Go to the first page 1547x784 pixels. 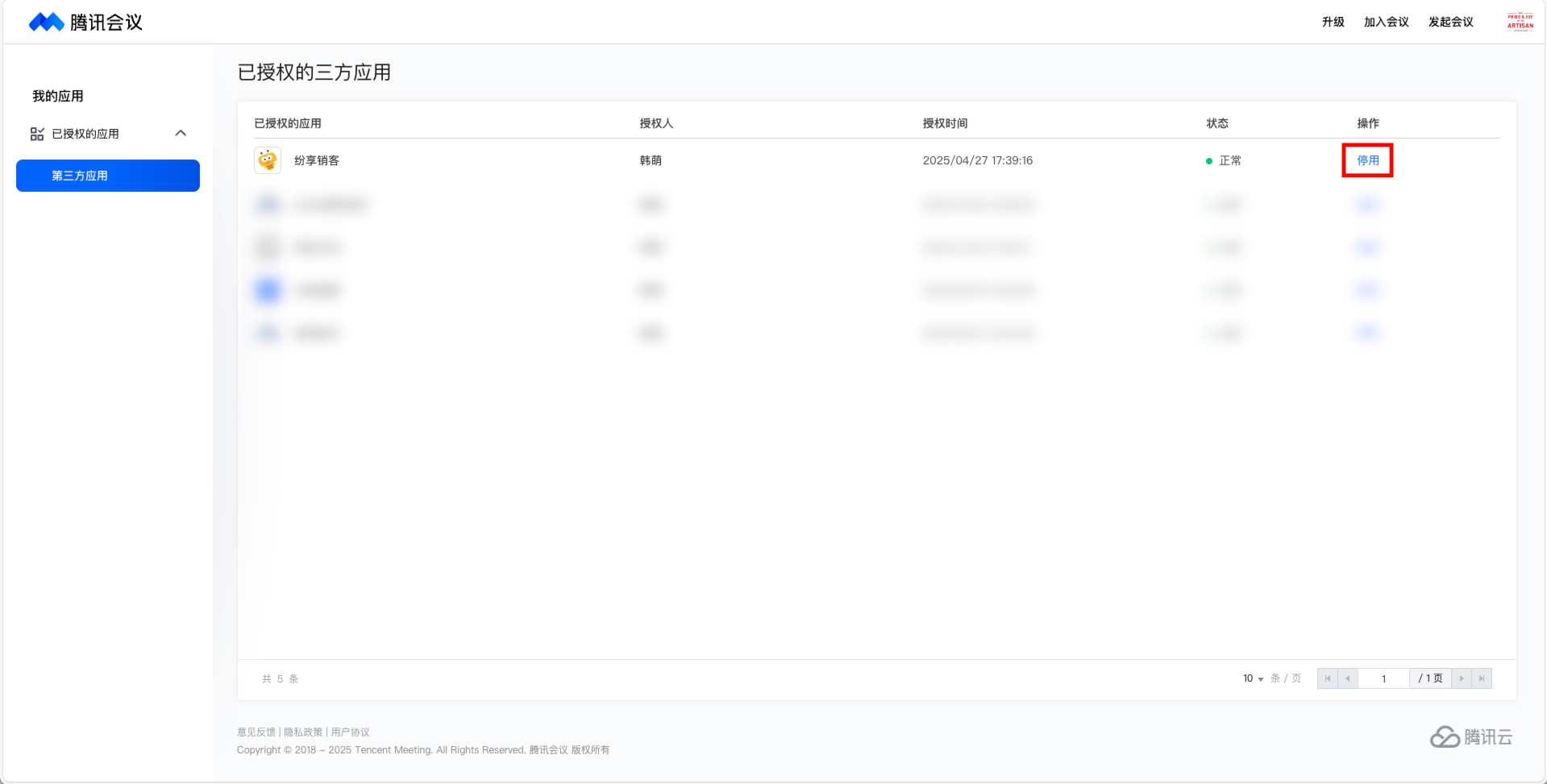click(1327, 678)
